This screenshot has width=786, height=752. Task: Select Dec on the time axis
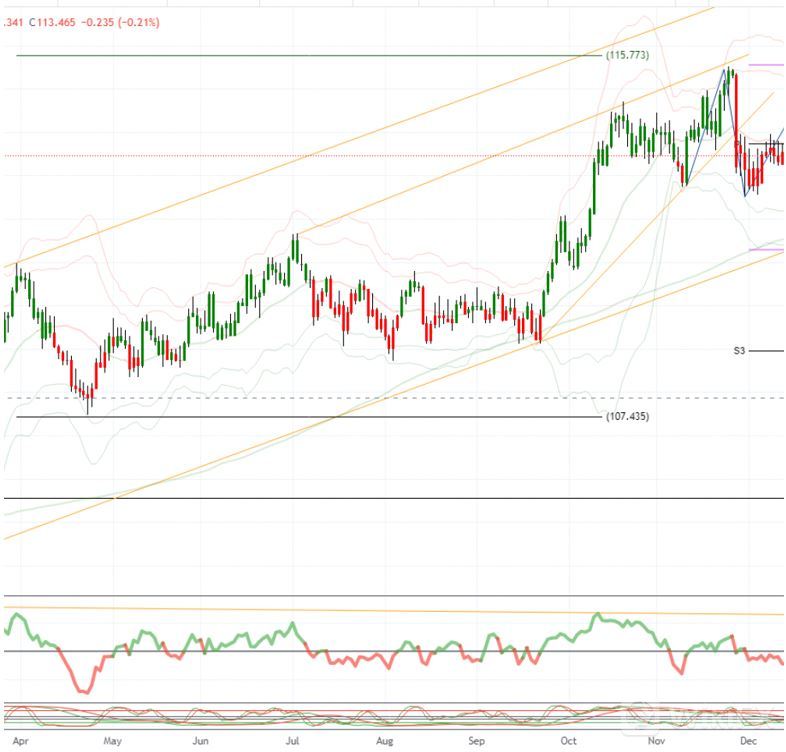click(x=747, y=742)
